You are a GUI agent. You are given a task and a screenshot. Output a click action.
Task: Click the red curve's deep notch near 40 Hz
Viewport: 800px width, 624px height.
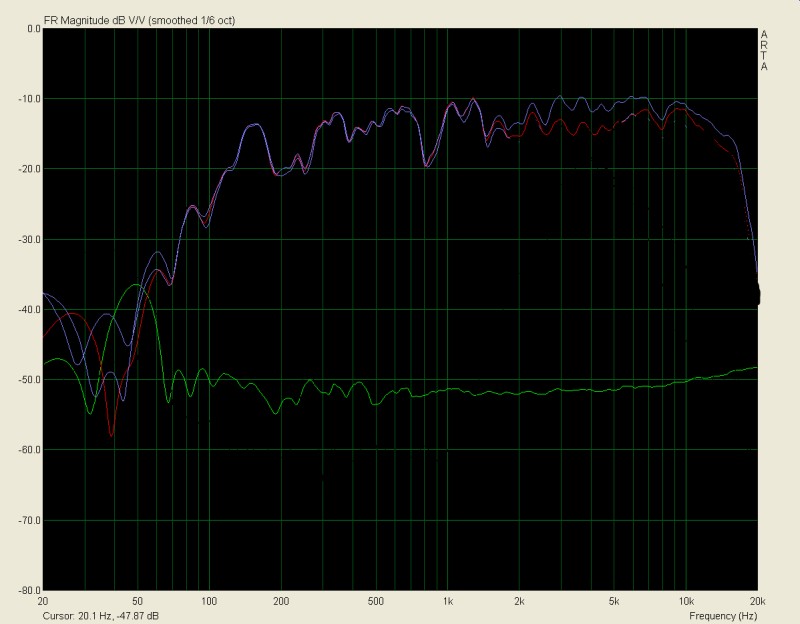(111, 435)
